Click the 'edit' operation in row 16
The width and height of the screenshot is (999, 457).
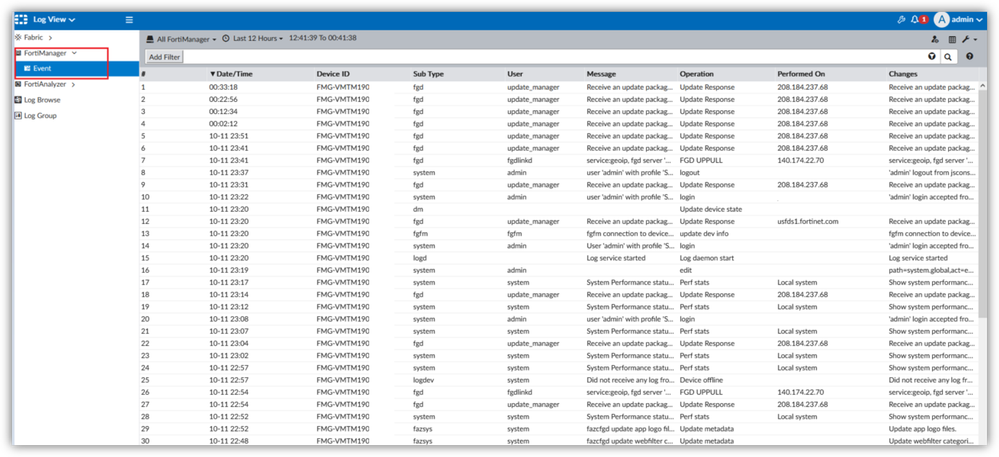686,270
